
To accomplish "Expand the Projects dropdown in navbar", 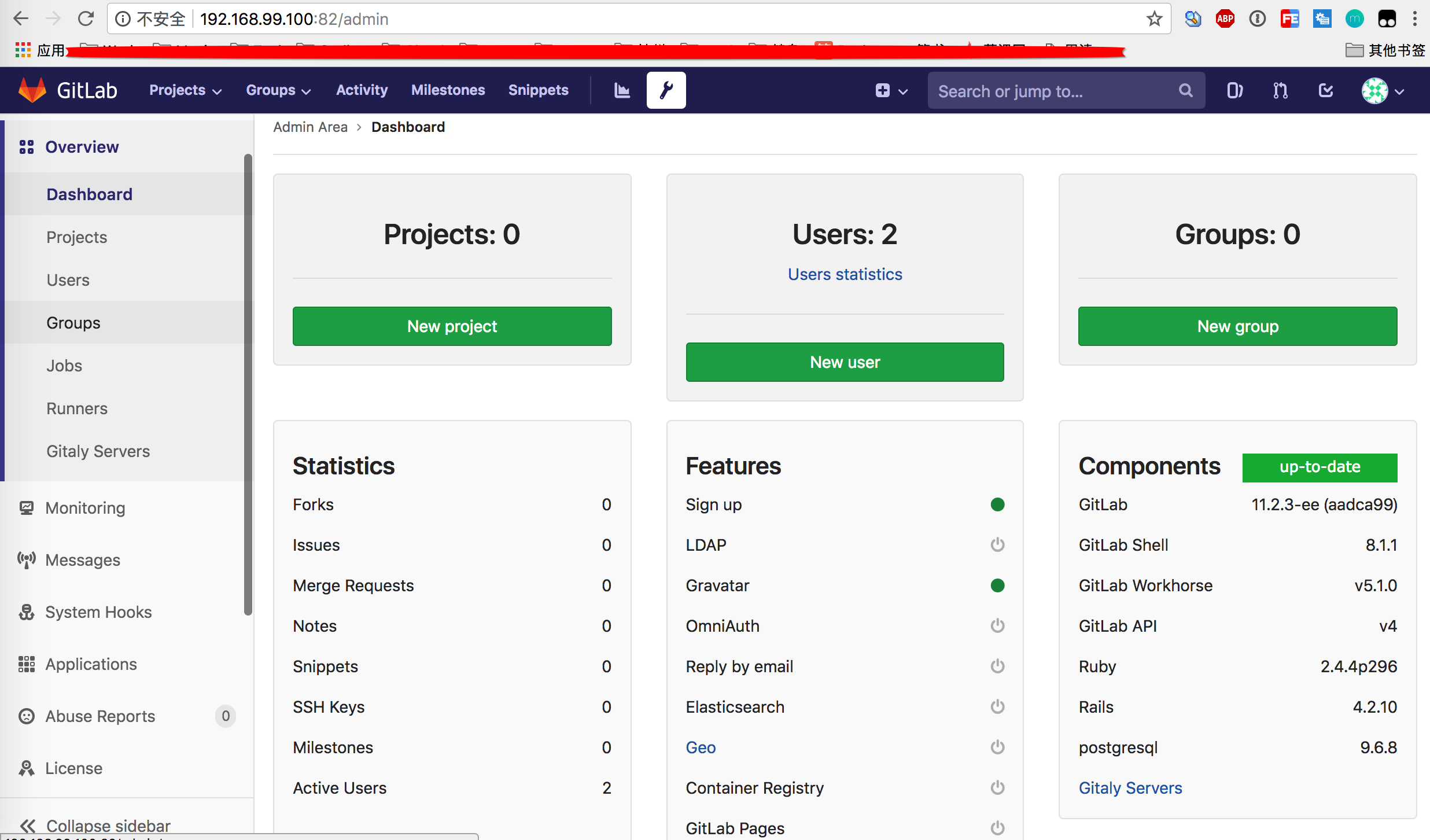I will click(185, 90).
